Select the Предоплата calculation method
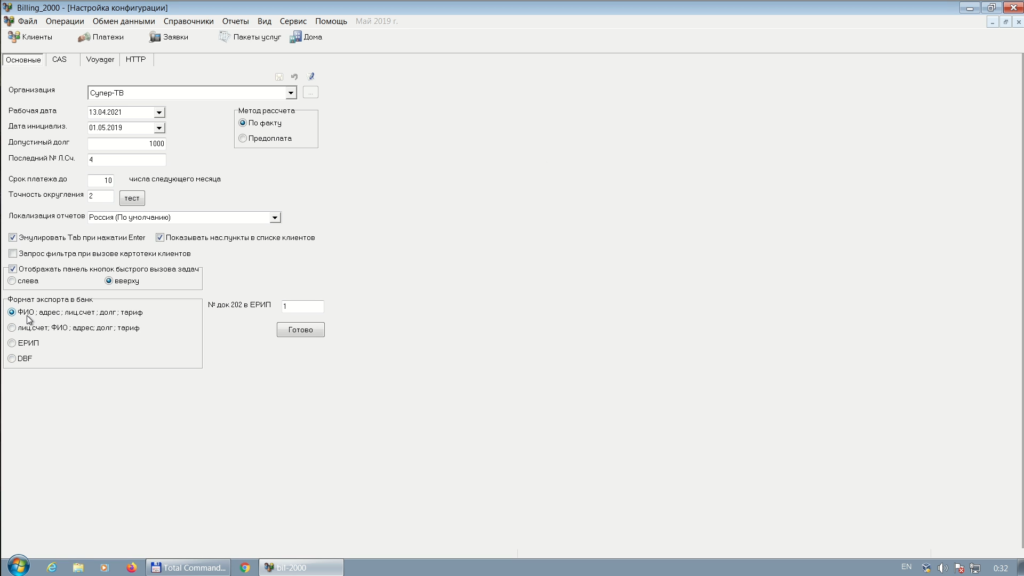The width and height of the screenshot is (1024, 576). [243, 138]
